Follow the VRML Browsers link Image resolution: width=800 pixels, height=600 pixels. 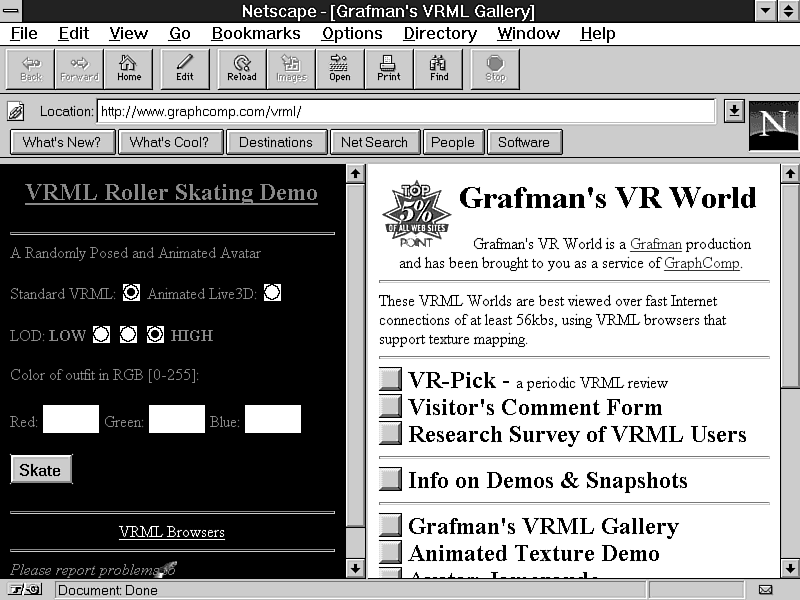click(172, 532)
